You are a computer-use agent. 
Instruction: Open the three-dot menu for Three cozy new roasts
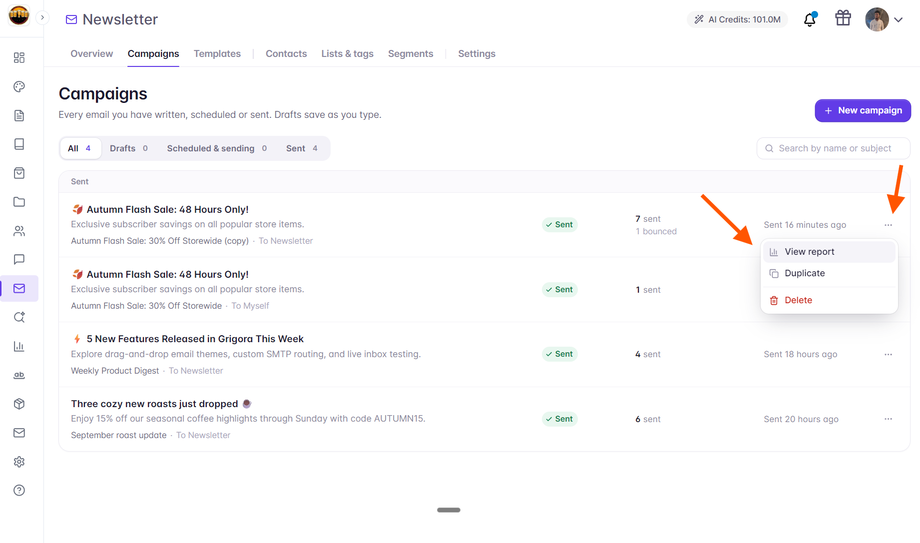[888, 419]
